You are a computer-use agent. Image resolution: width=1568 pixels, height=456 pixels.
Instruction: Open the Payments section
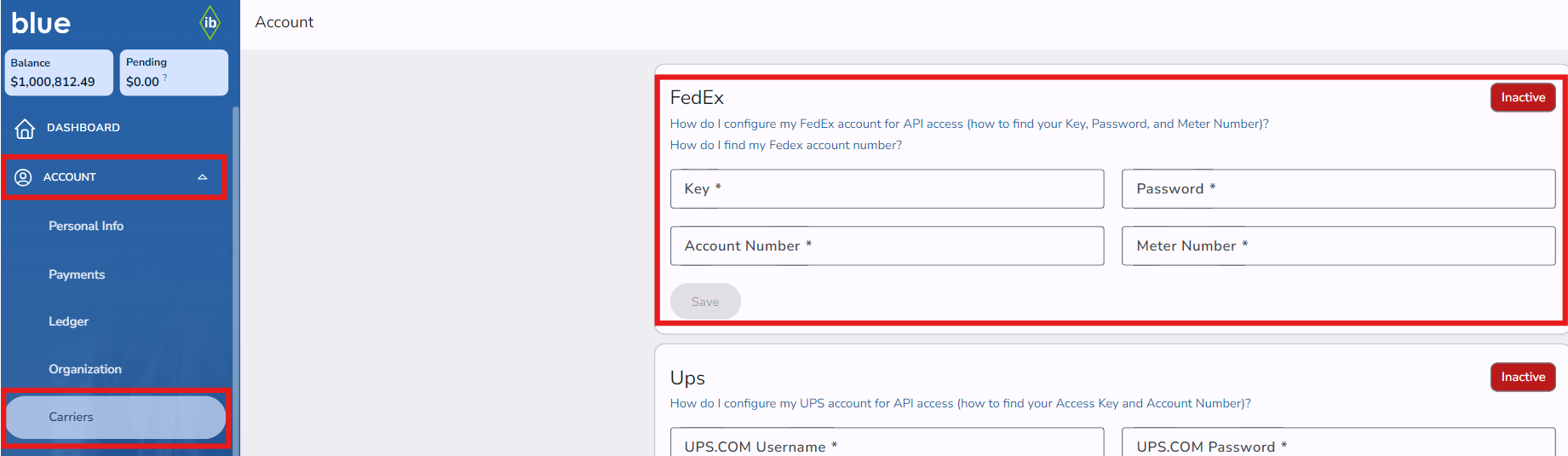tap(77, 274)
